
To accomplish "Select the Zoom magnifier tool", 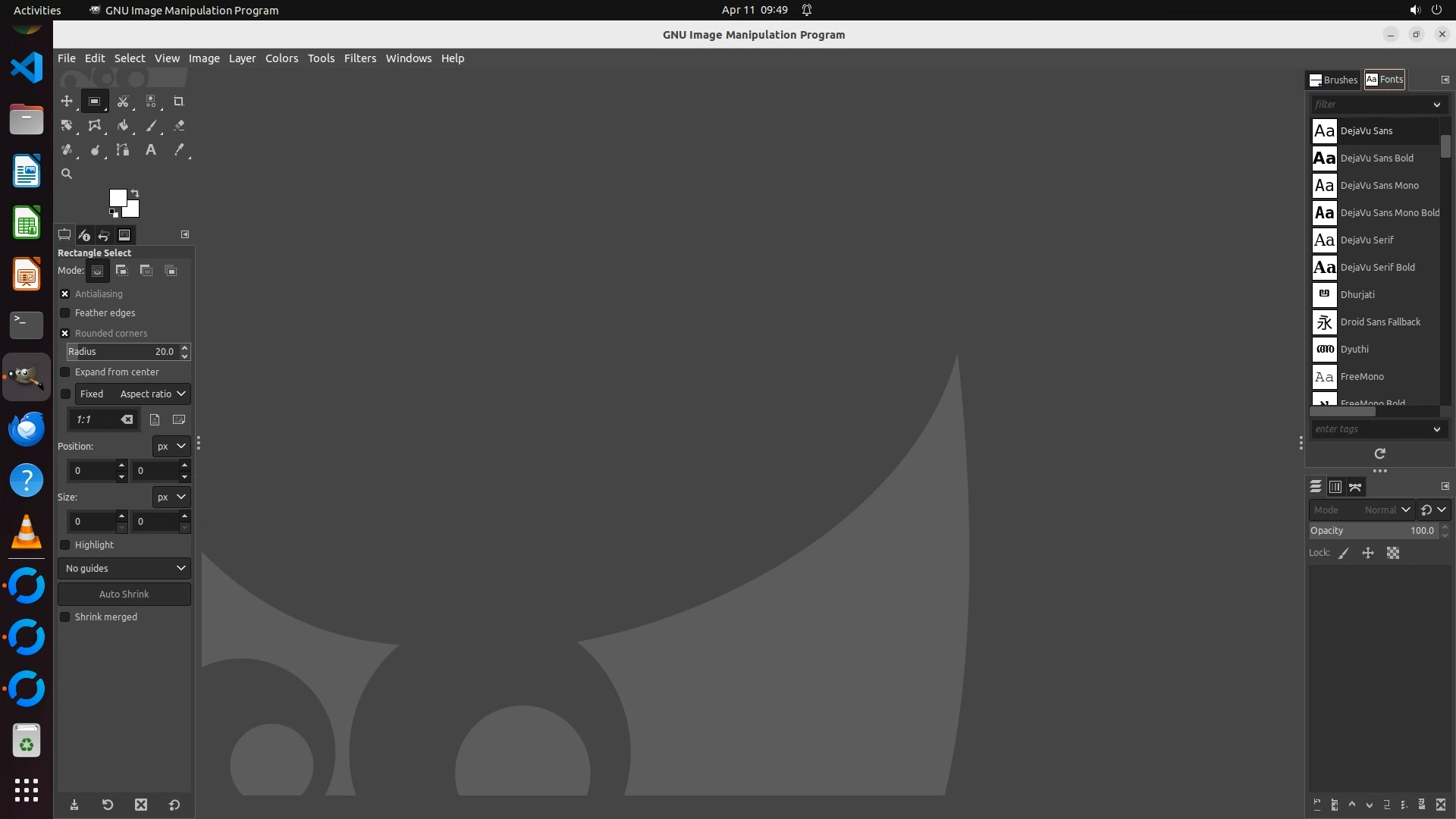I will tap(67, 174).
